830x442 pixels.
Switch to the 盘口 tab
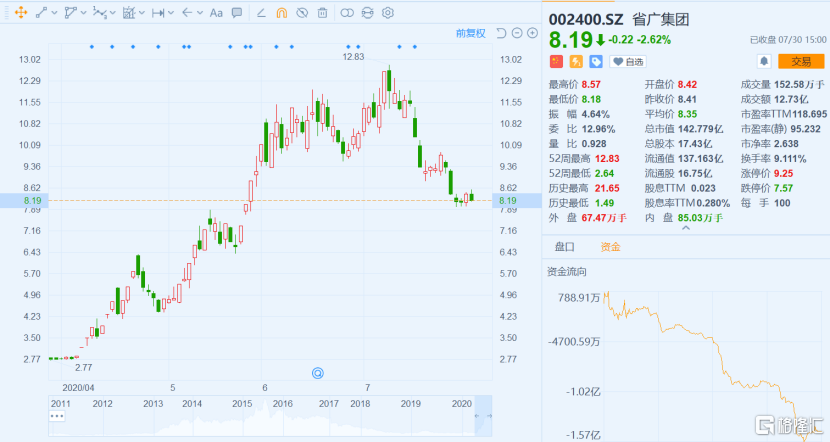(564, 247)
